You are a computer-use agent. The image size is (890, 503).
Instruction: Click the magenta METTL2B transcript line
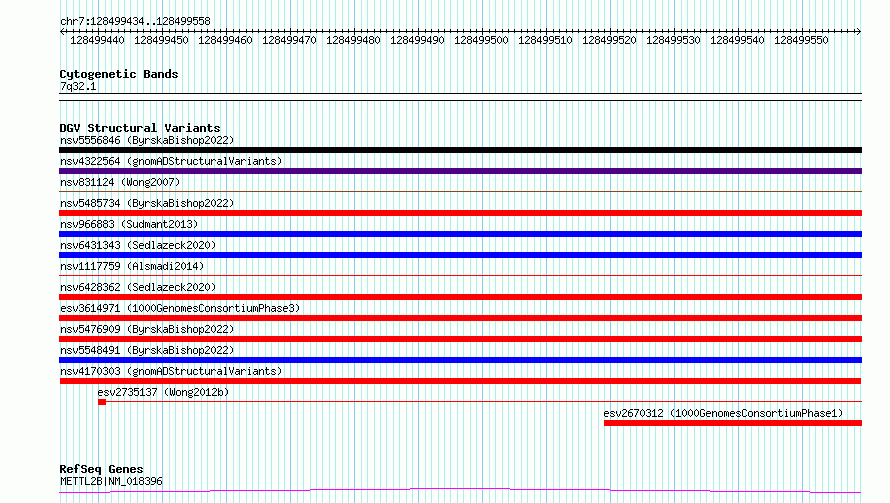point(460,491)
